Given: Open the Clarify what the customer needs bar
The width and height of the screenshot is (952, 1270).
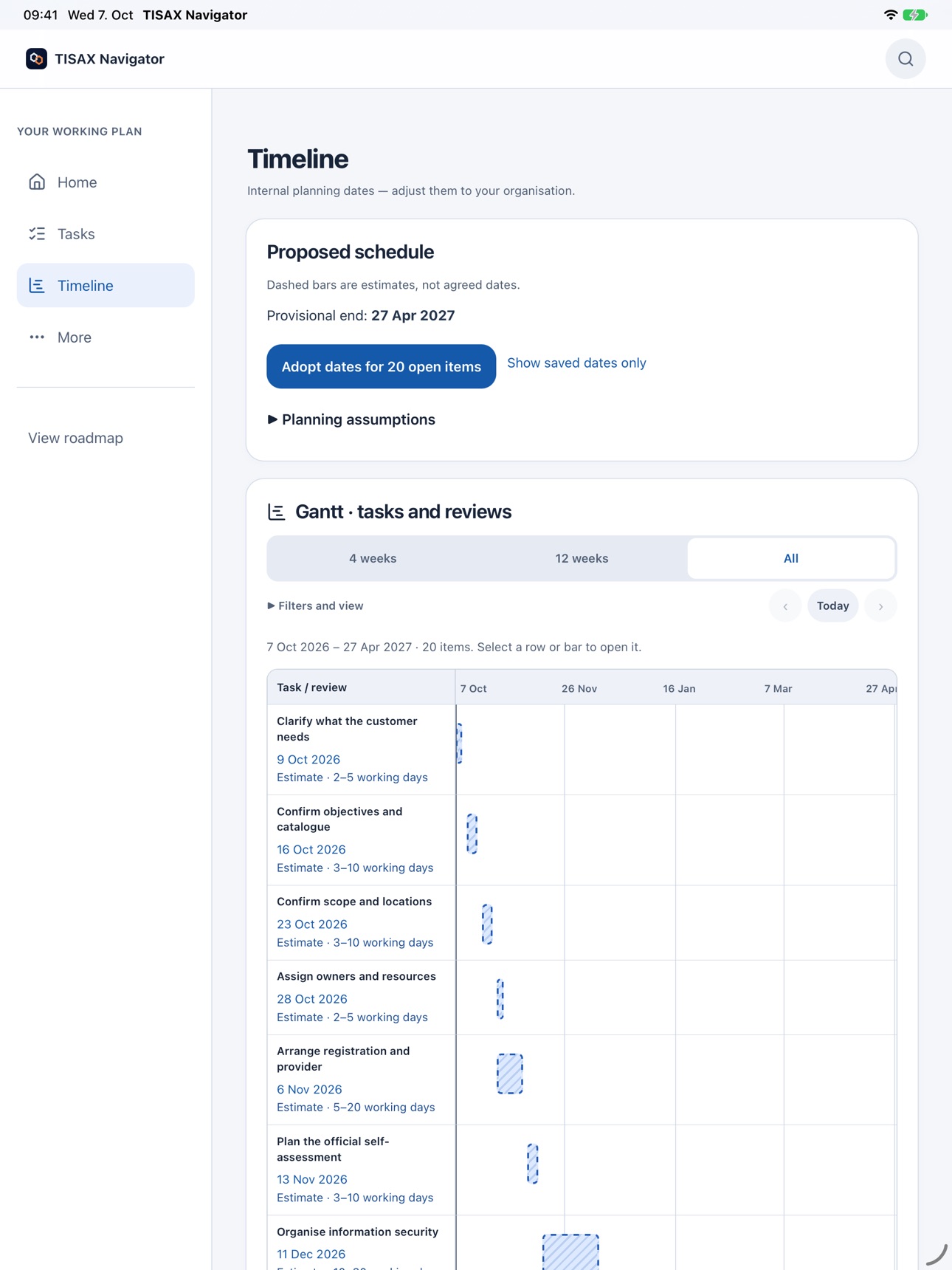Looking at the screenshot, I should click(459, 744).
